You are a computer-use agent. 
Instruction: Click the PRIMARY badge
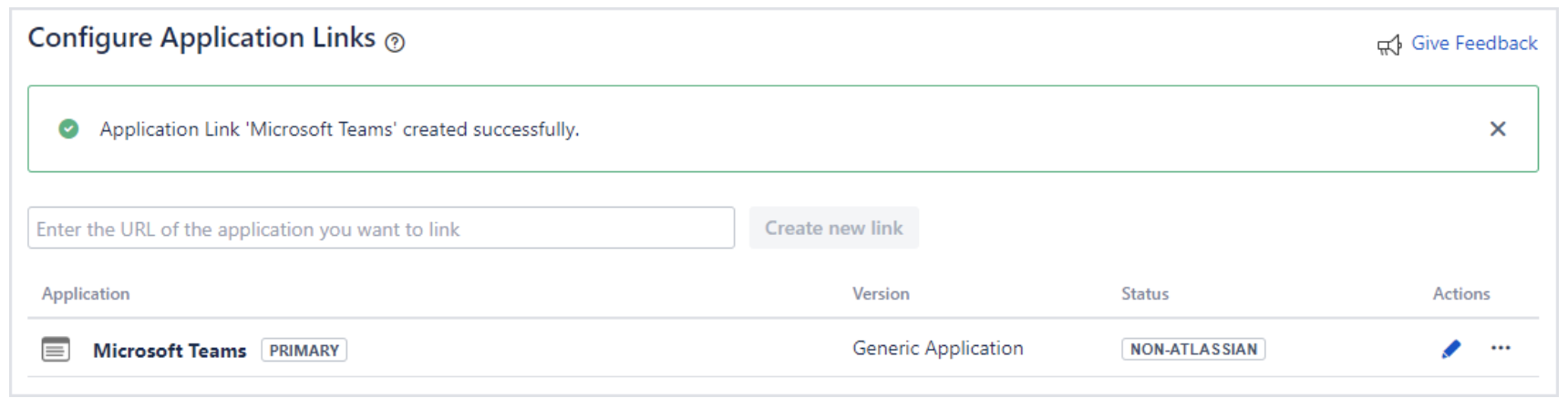[304, 351]
